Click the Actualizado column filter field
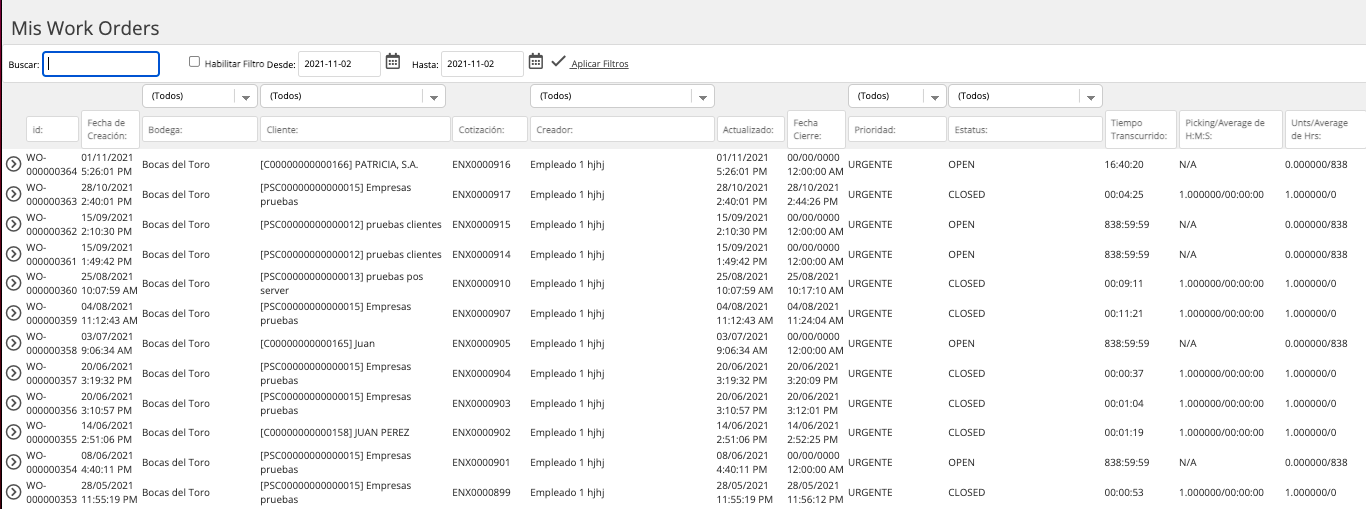1366x509 pixels. [x=751, y=129]
